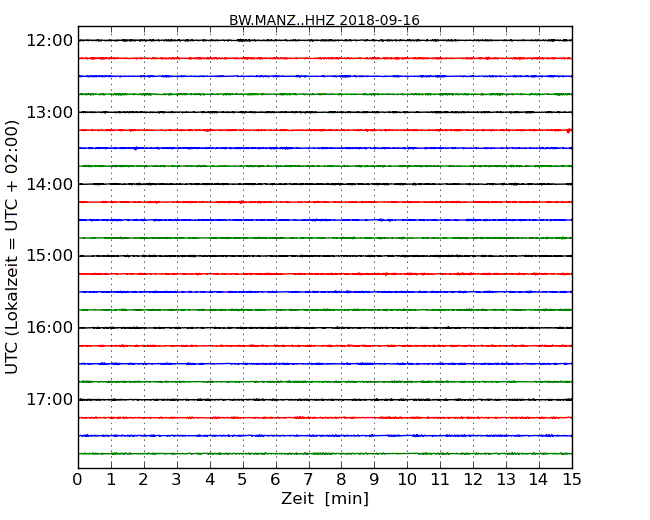650x520 pixels.
Task: Click the red trace just below 16:00
Action: (325, 346)
